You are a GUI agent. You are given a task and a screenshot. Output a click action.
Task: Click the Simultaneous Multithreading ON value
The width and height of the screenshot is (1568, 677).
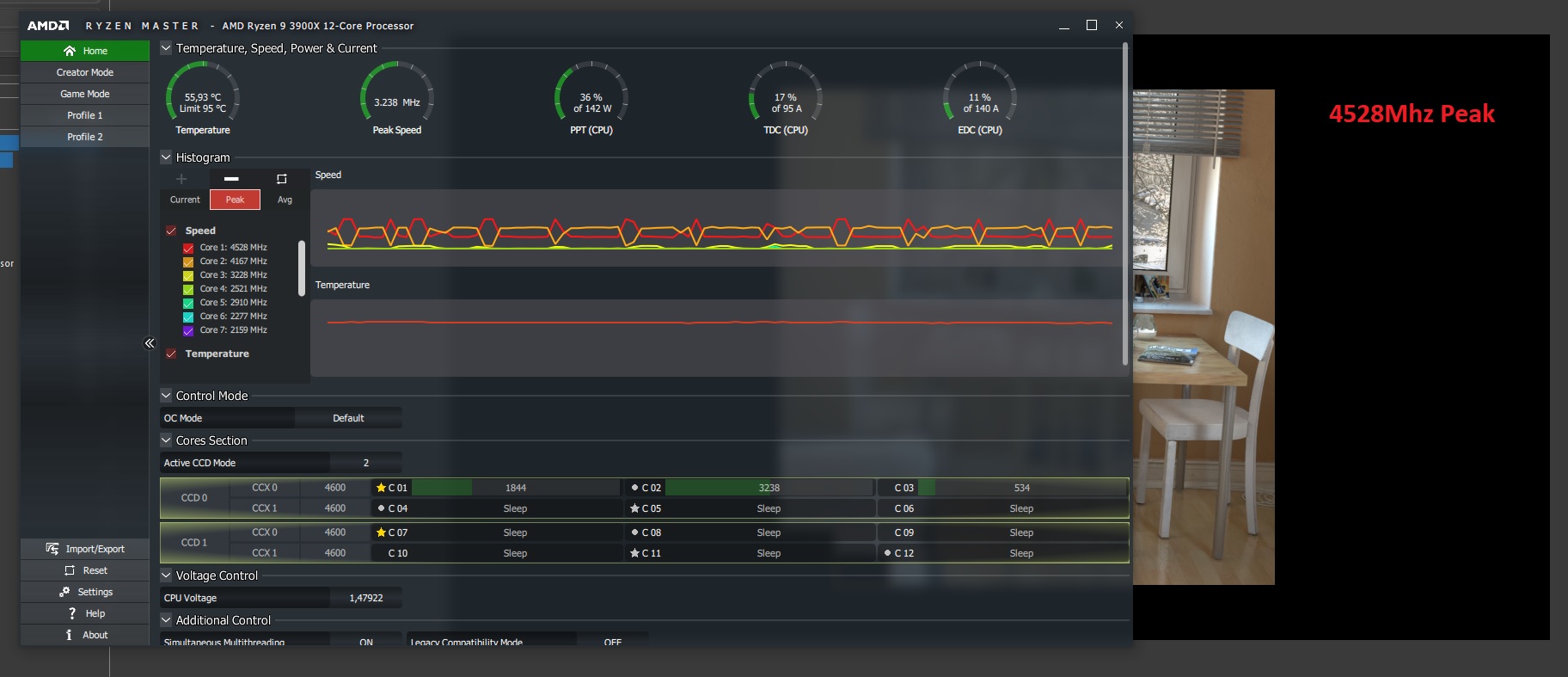coord(365,641)
